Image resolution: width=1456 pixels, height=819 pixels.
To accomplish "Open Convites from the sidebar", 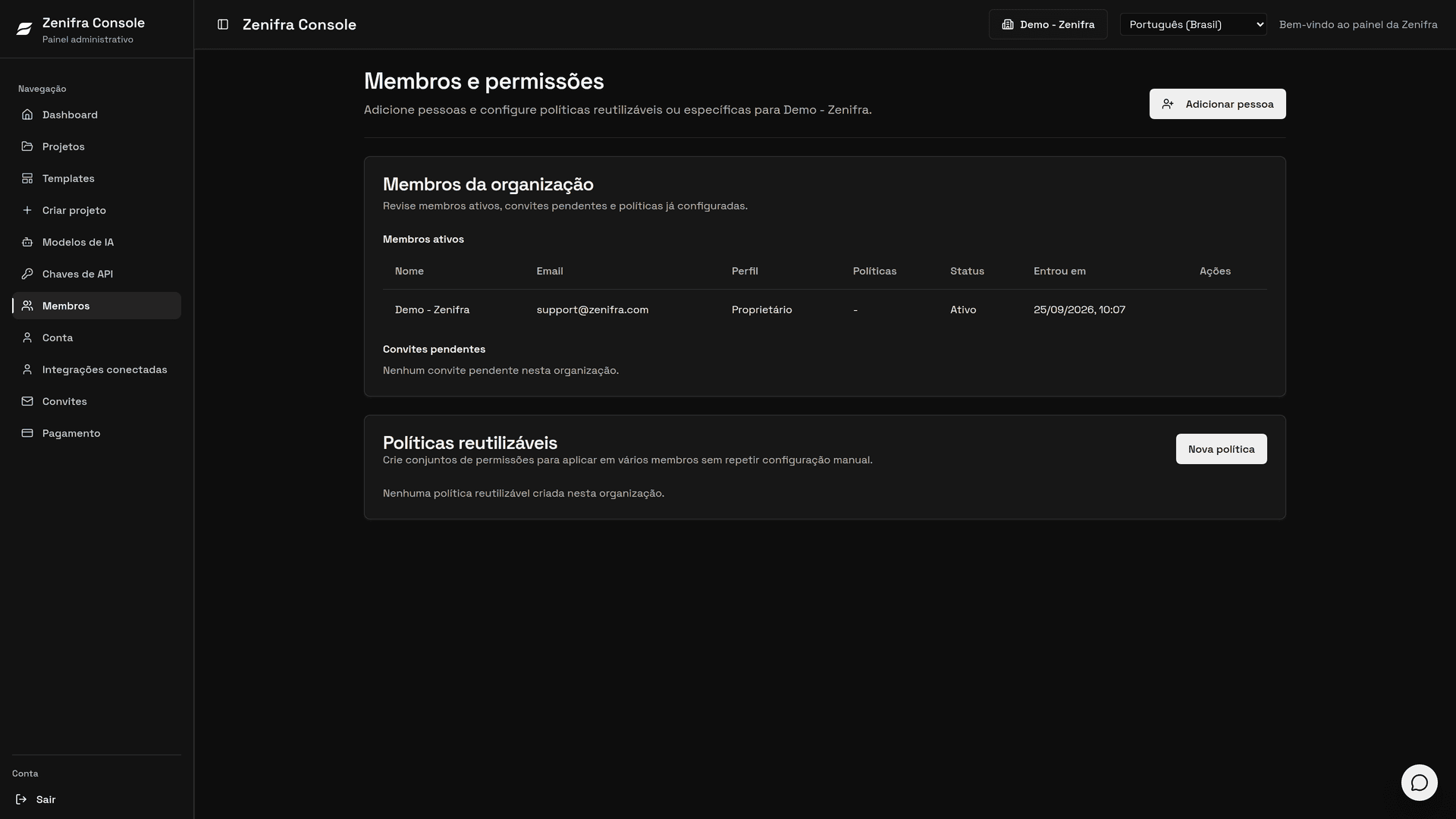I will tap(96, 401).
